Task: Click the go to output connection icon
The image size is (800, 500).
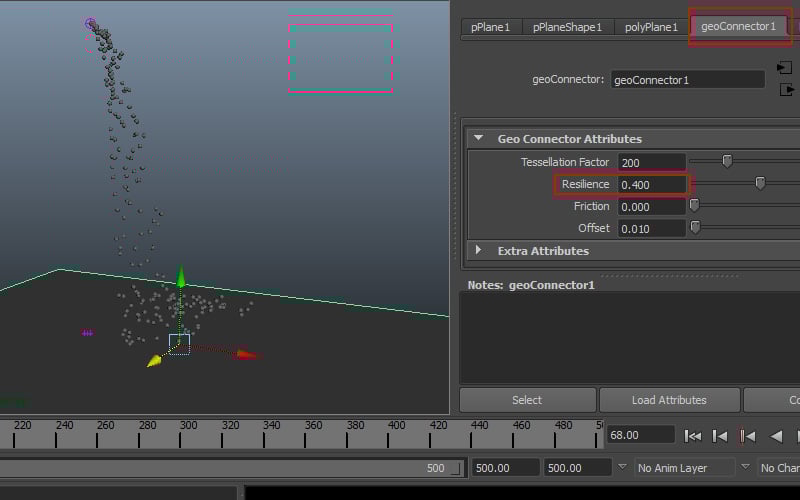Action: pyautogui.click(x=787, y=90)
